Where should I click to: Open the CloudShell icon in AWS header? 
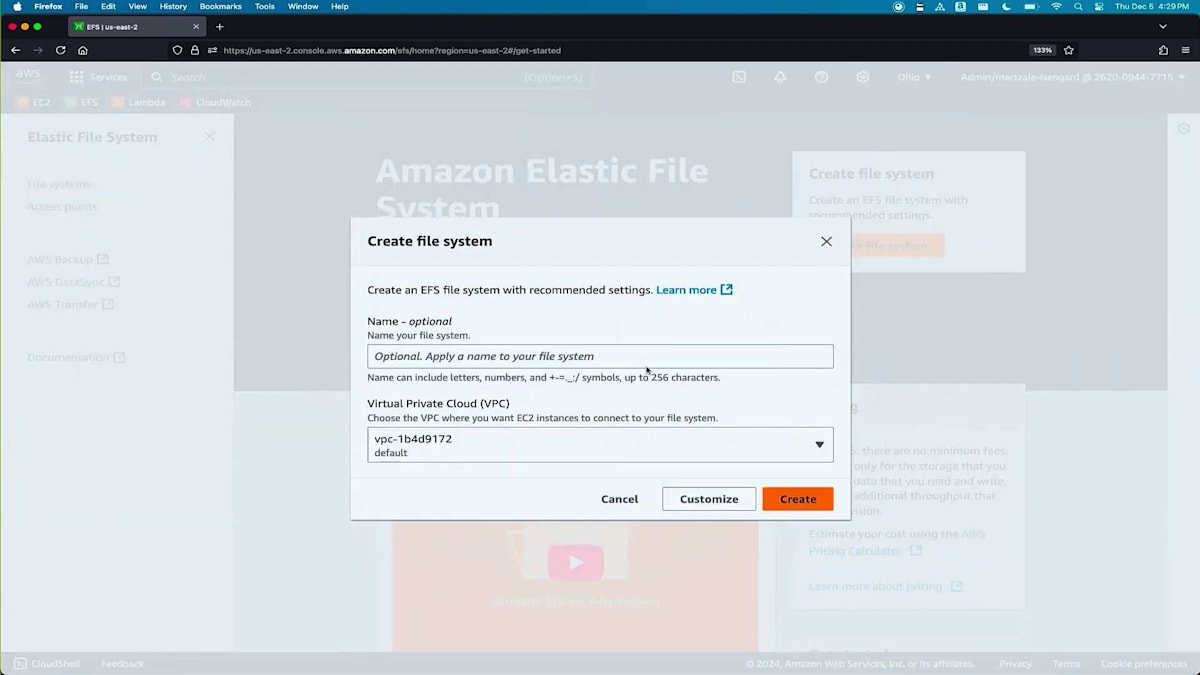739,77
